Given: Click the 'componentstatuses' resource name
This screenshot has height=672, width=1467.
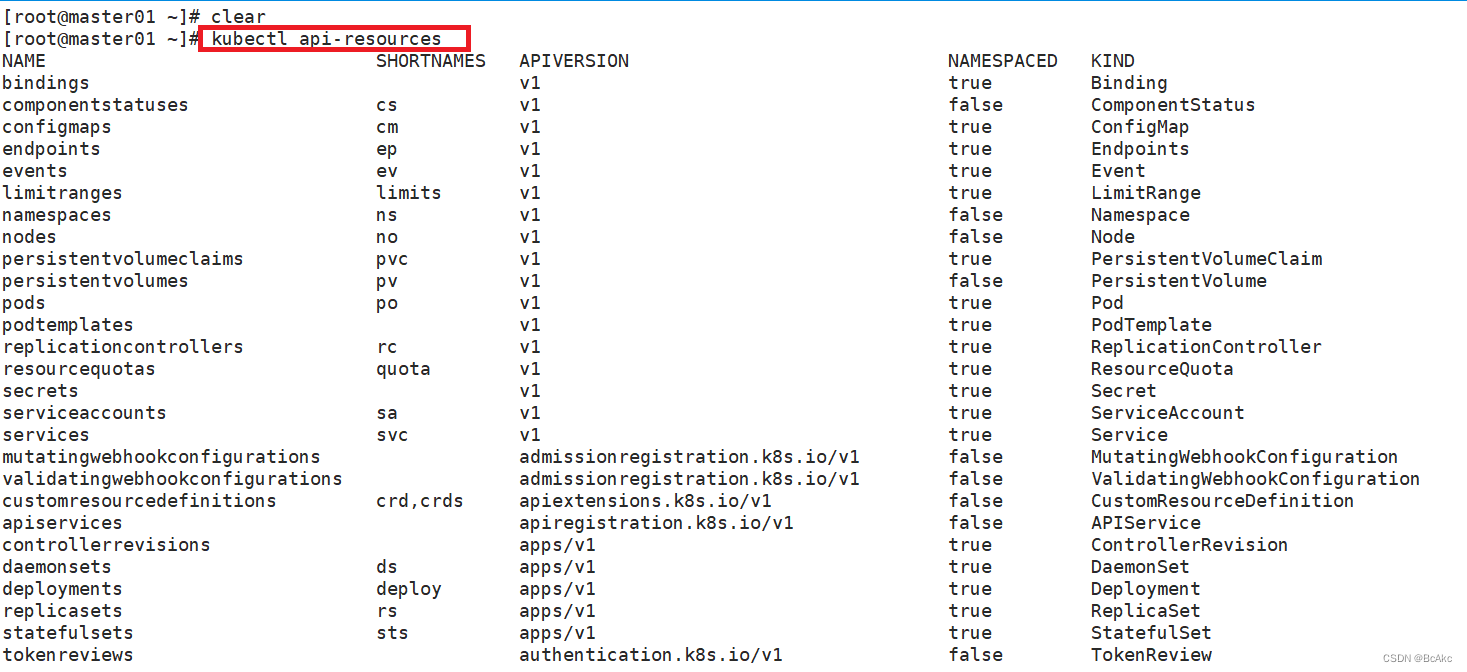Looking at the screenshot, I should (95, 105).
